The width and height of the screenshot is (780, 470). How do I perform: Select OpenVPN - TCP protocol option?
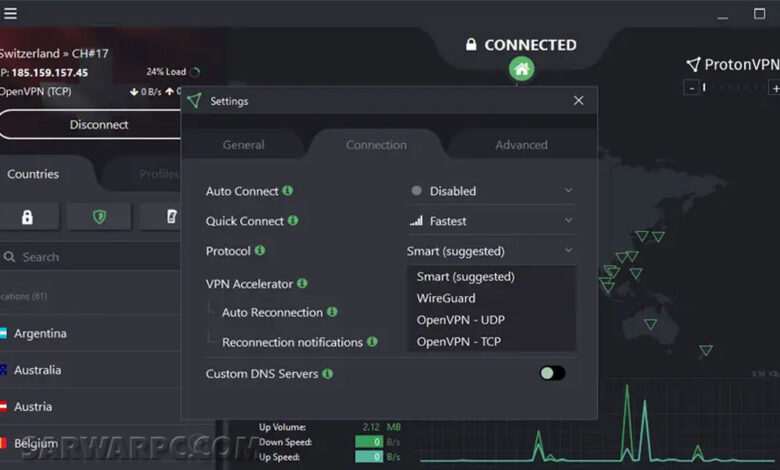(x=491, y=342)
